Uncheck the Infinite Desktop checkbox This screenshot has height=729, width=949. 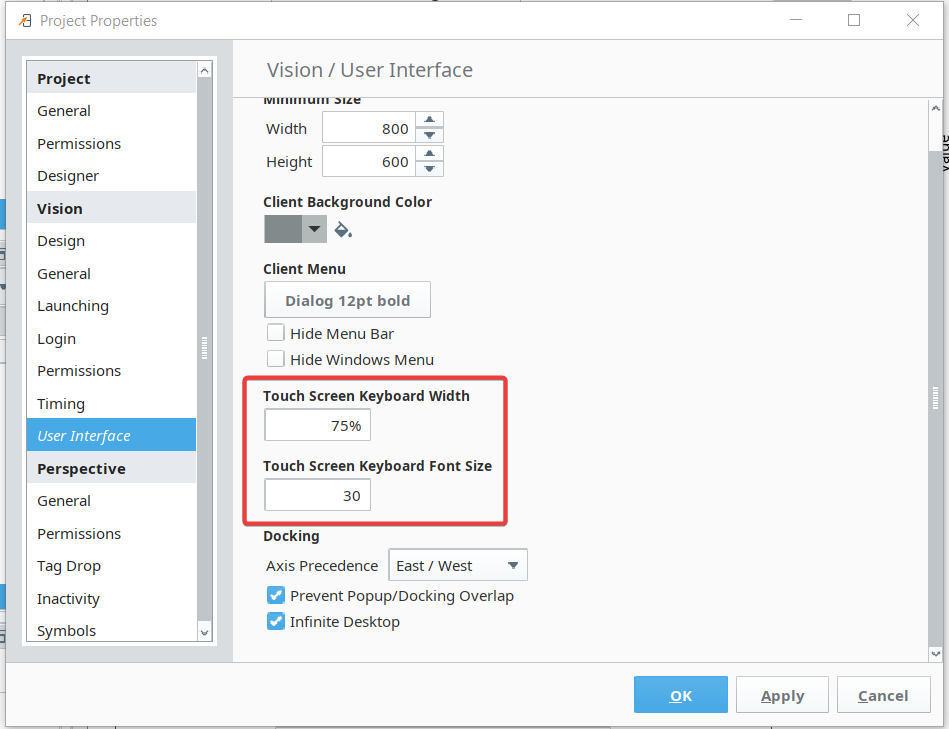[x=275, y=621]
